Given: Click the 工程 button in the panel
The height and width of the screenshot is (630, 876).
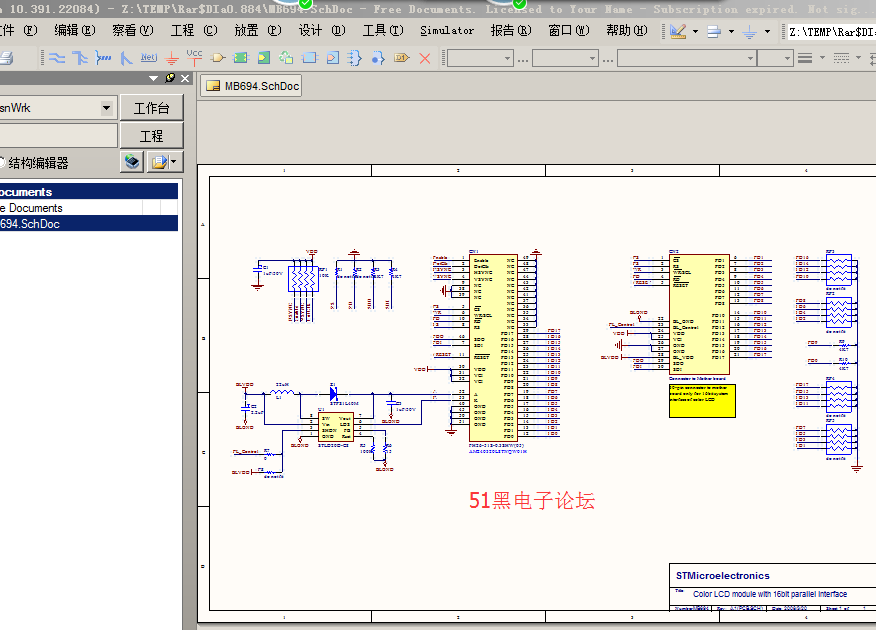Looking at the screenshot, I should [151, 136].
